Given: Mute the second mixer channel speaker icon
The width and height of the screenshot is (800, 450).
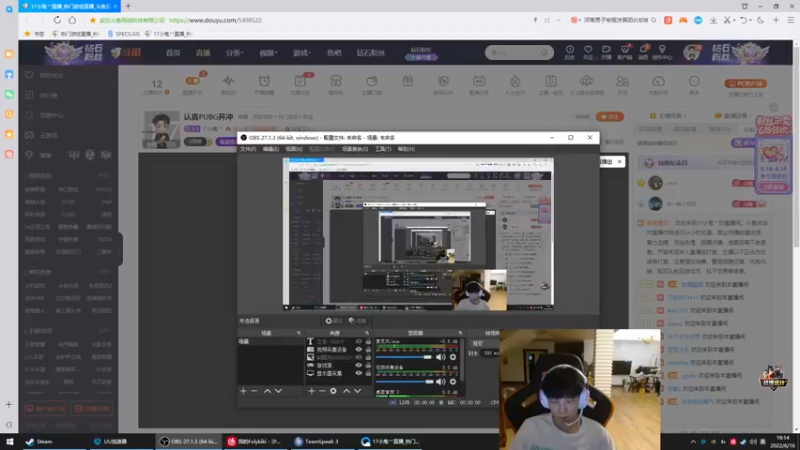Looking at the screenshot, I should (x=441, y=382).
